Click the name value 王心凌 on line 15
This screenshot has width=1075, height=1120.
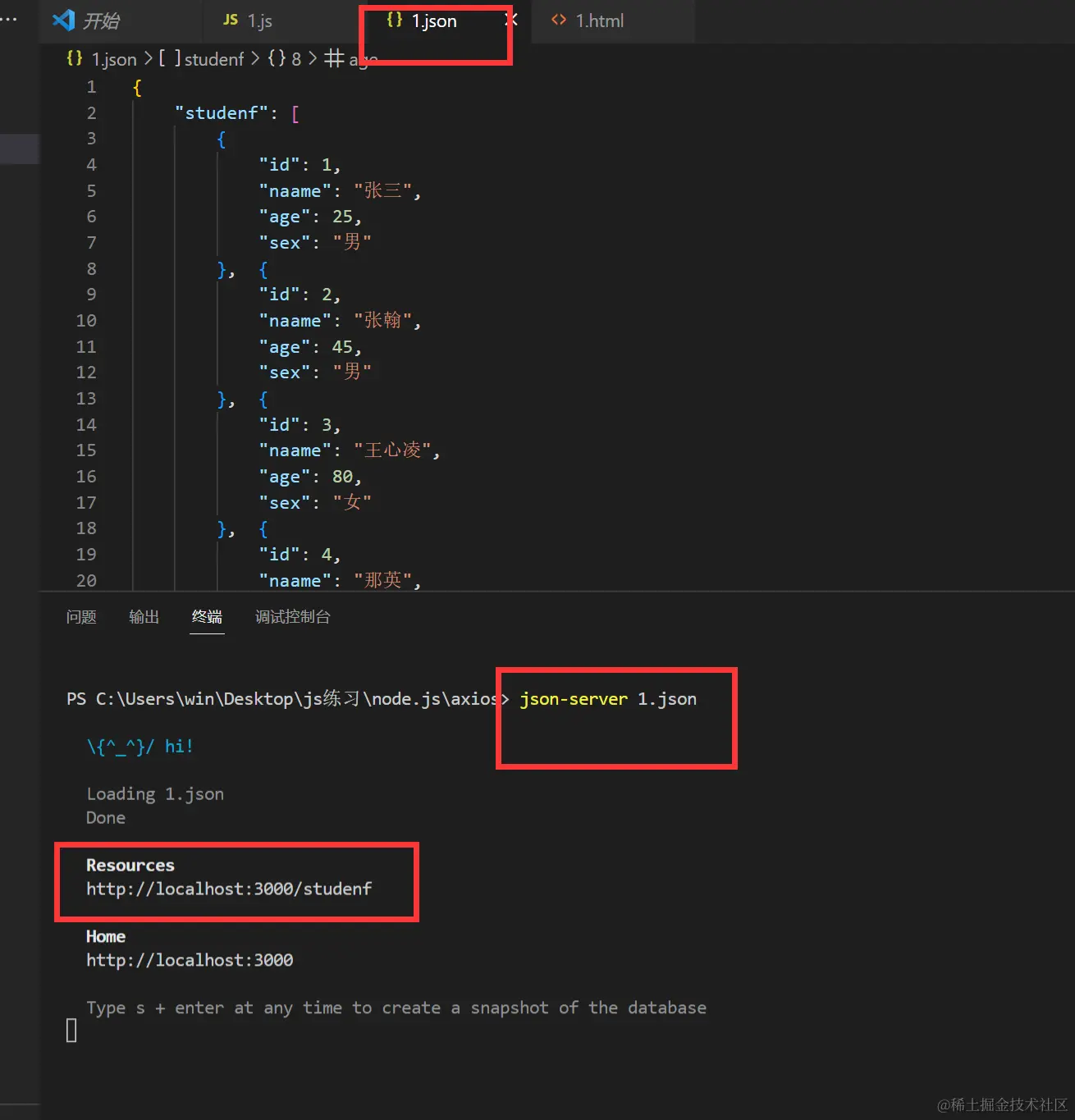coord(393,450)
